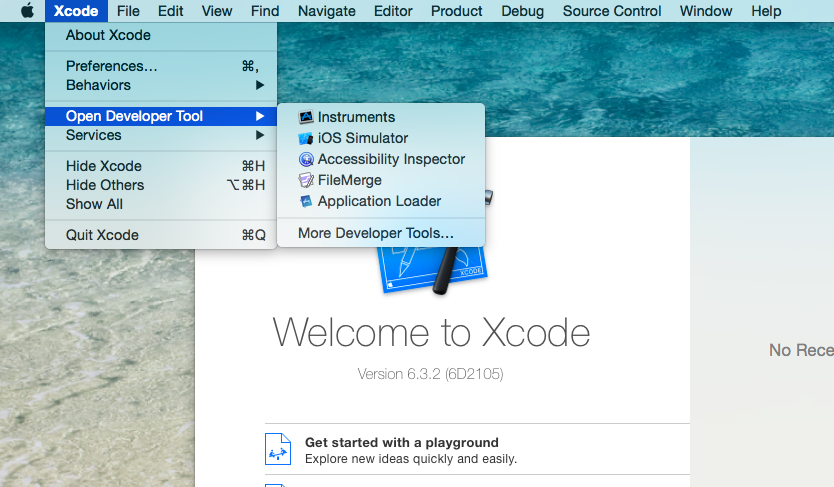Open Application Loader from the submenu
The height and width of the screenshot is (487, 834).
coord(381,201)
